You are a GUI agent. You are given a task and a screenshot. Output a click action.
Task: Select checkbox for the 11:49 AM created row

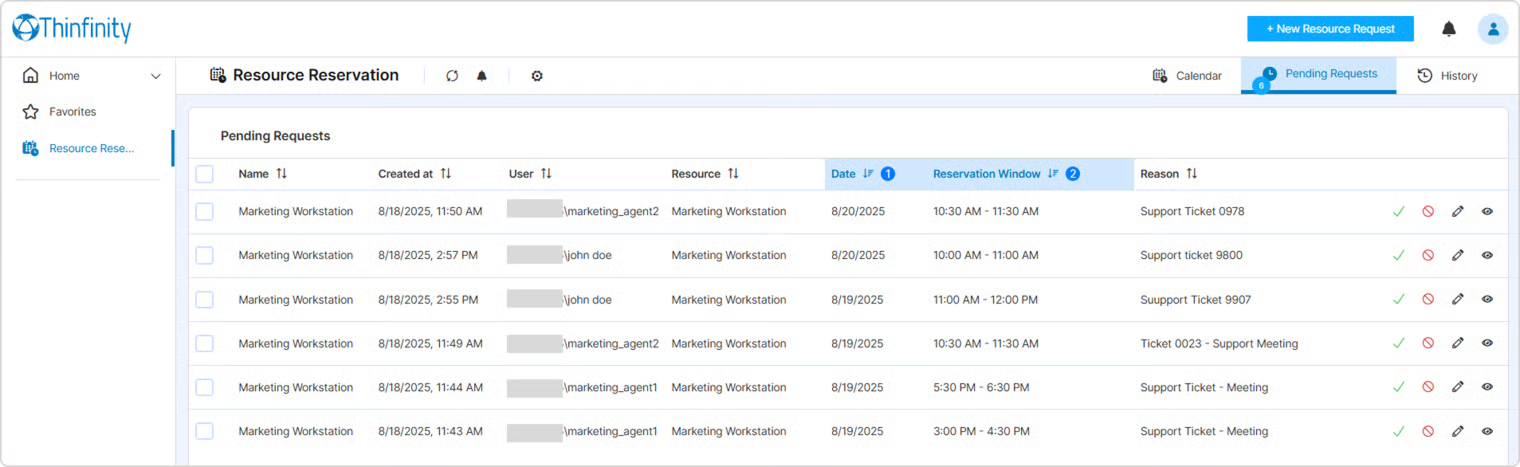(205, 344)
